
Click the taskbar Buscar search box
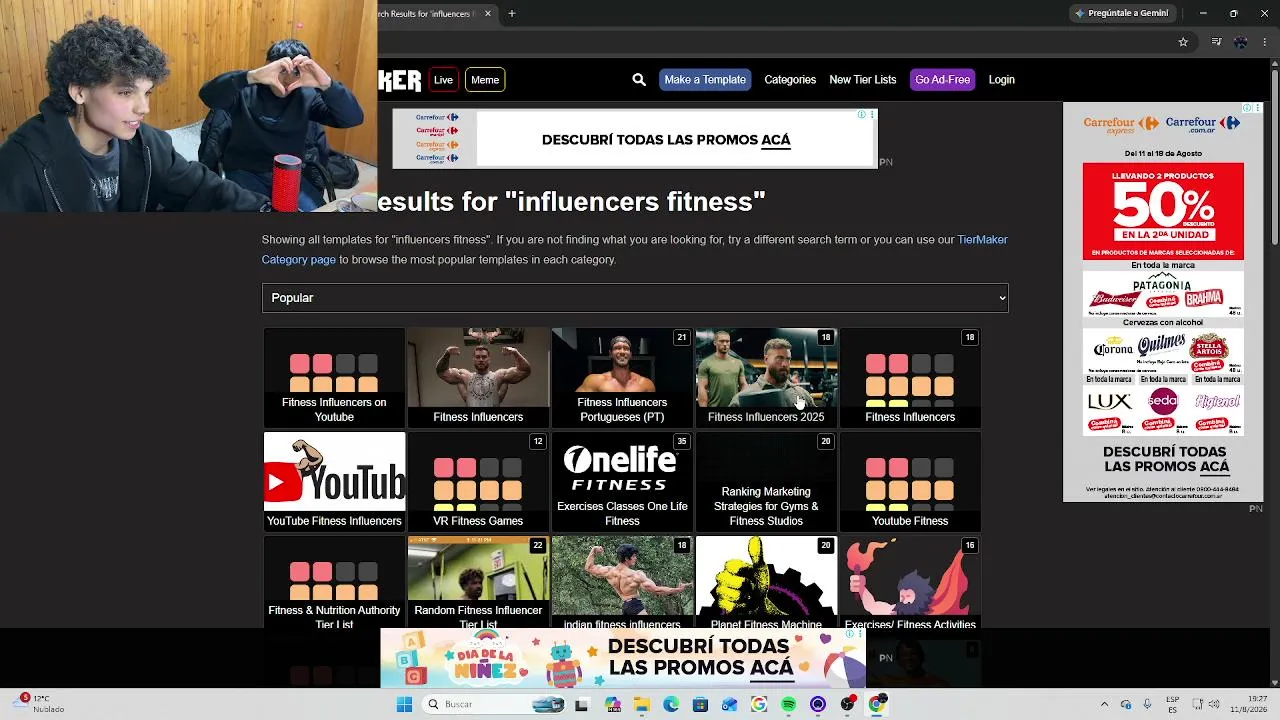[x=495, y=704]
